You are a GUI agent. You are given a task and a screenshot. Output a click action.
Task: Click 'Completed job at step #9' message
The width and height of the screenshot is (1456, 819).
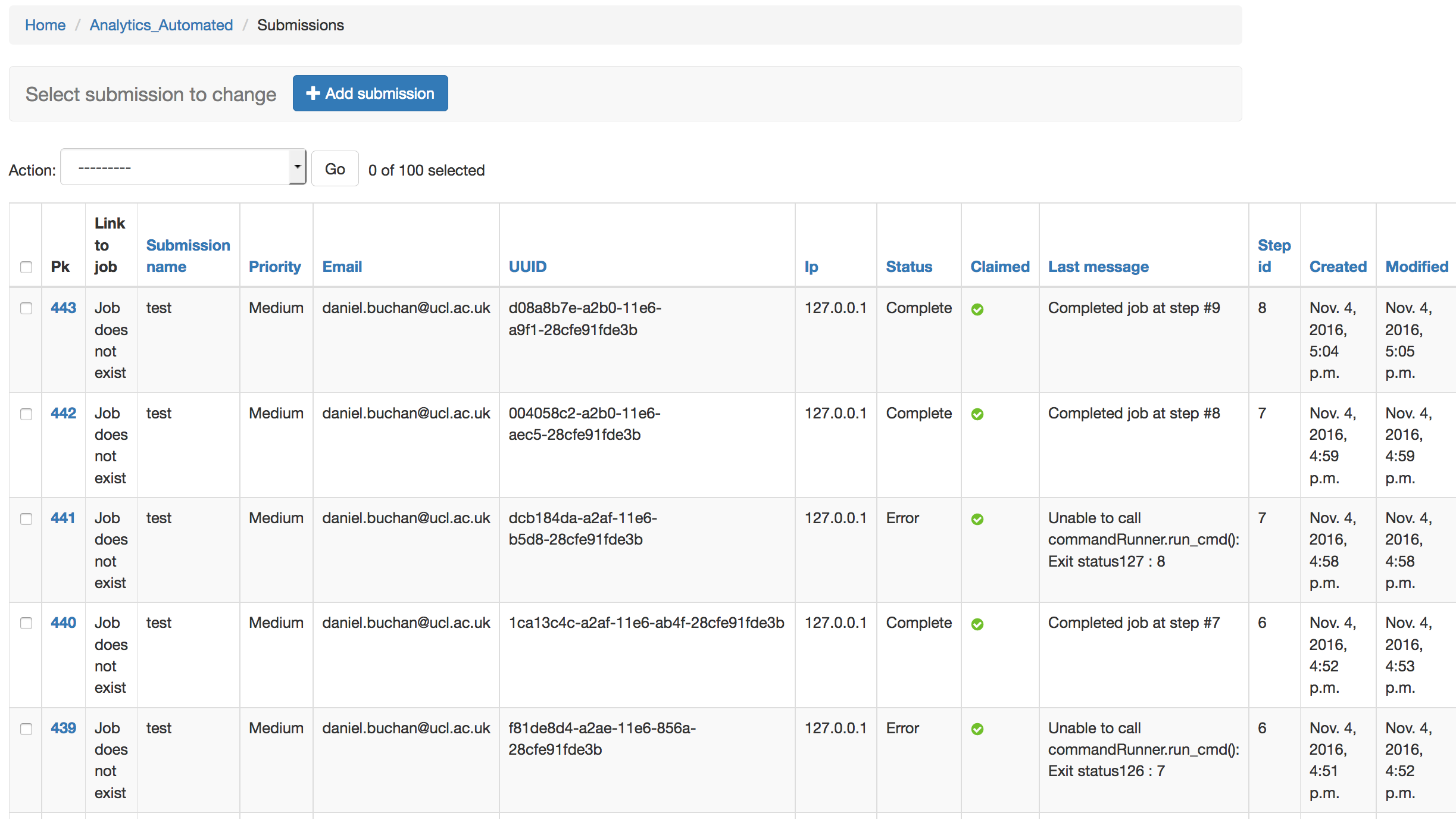click(x=1134, y=308)
